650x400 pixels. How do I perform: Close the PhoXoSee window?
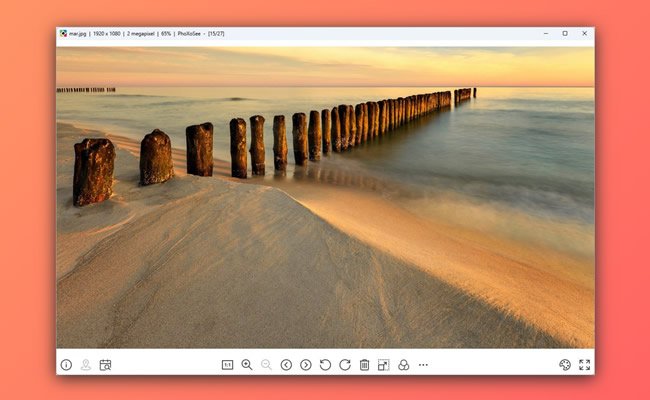pos(585,34)
